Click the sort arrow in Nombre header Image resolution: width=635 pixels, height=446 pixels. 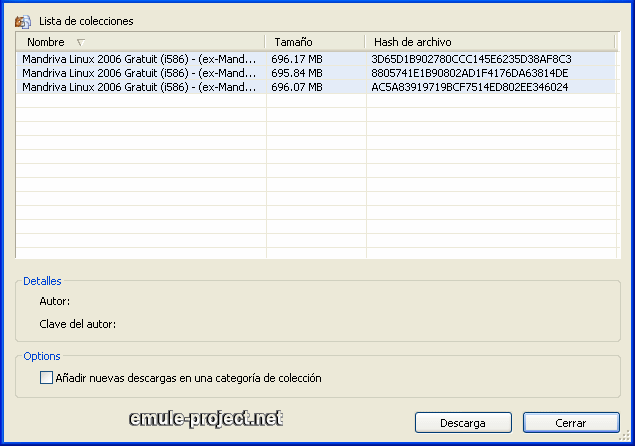(x=80, y=42)
